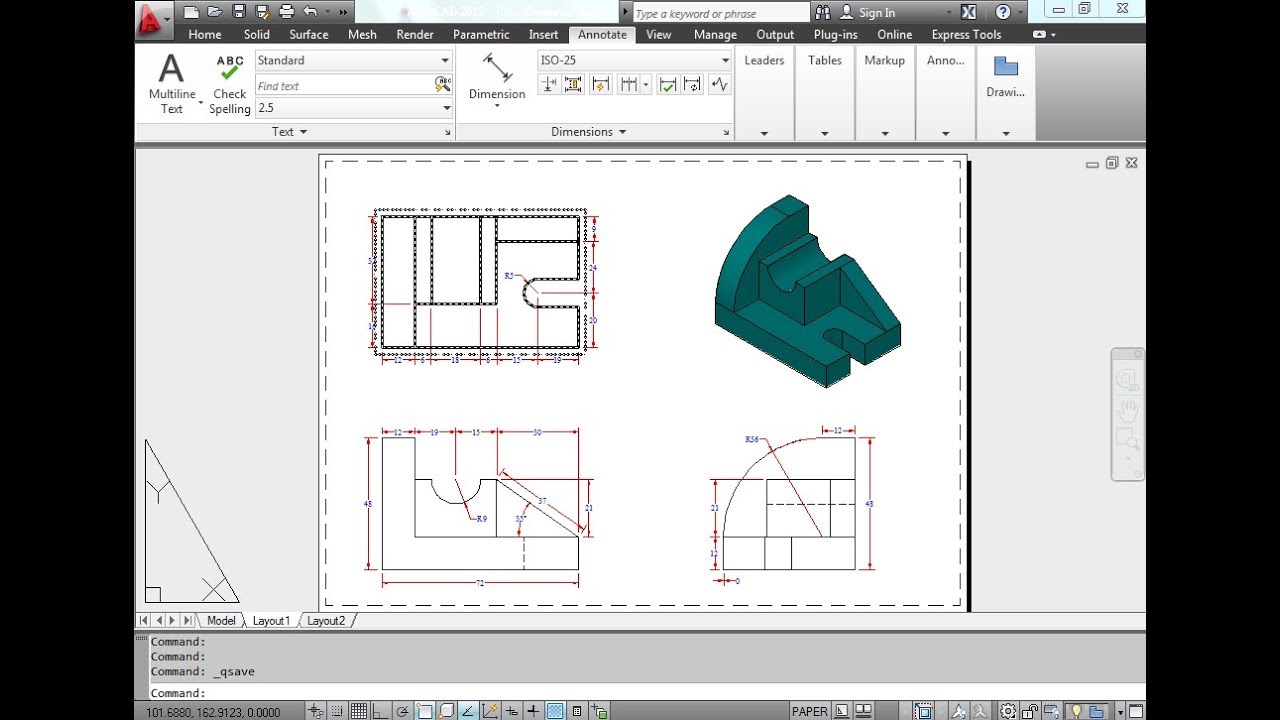Click the dimension Update icon
Screen dimensions: 1280x720
[693, 85]
